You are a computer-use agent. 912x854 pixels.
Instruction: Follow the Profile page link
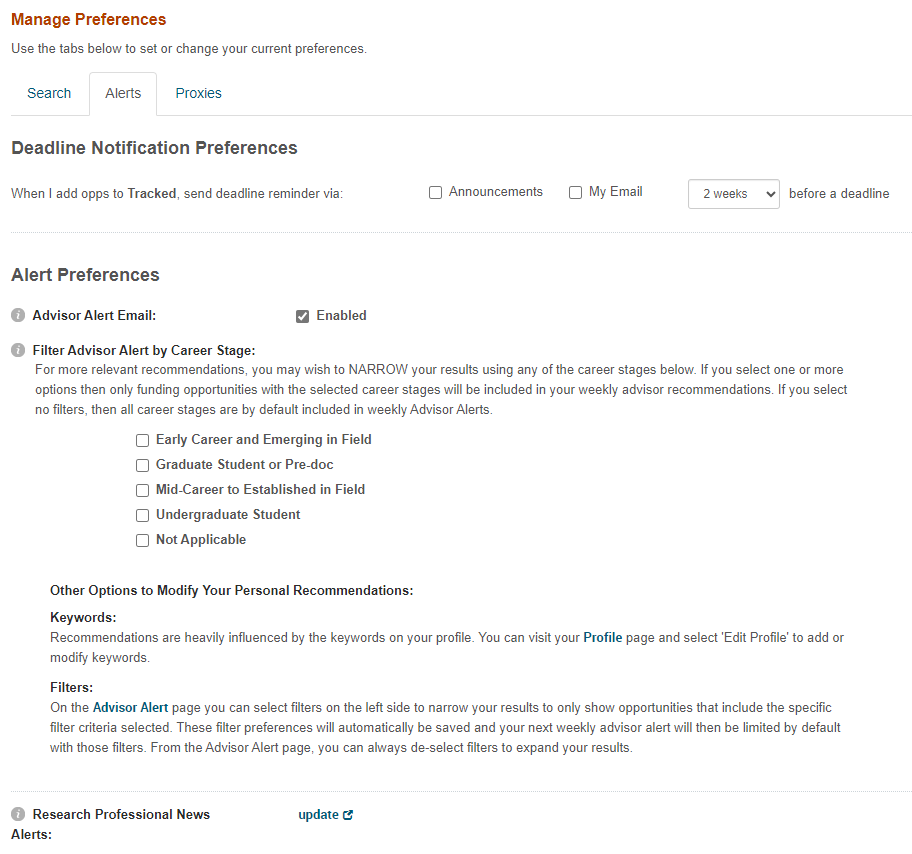click(603, 638)
